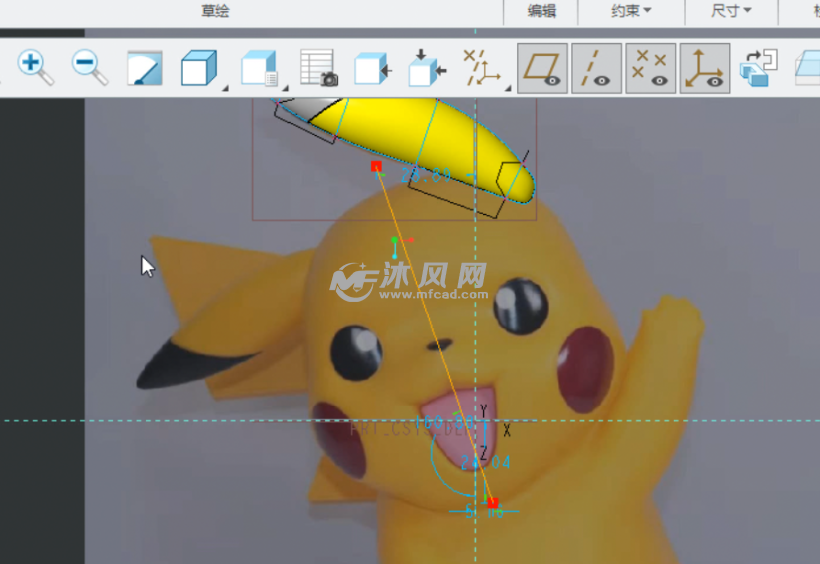Select the 28.89 dimension near banana
Viewport: 820px width, 564px height.
(426, 175)
